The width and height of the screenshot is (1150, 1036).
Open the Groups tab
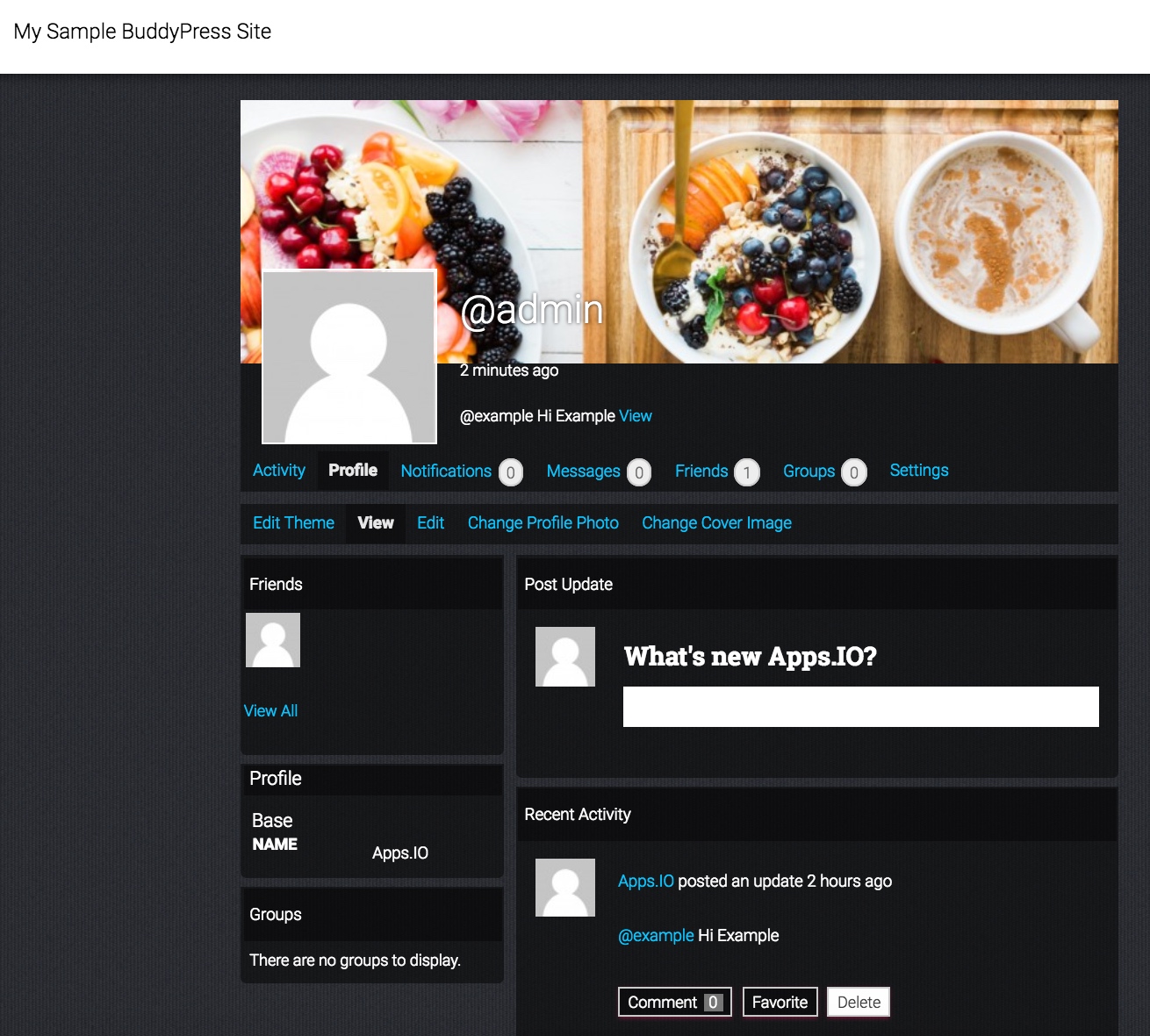point(809,471)
